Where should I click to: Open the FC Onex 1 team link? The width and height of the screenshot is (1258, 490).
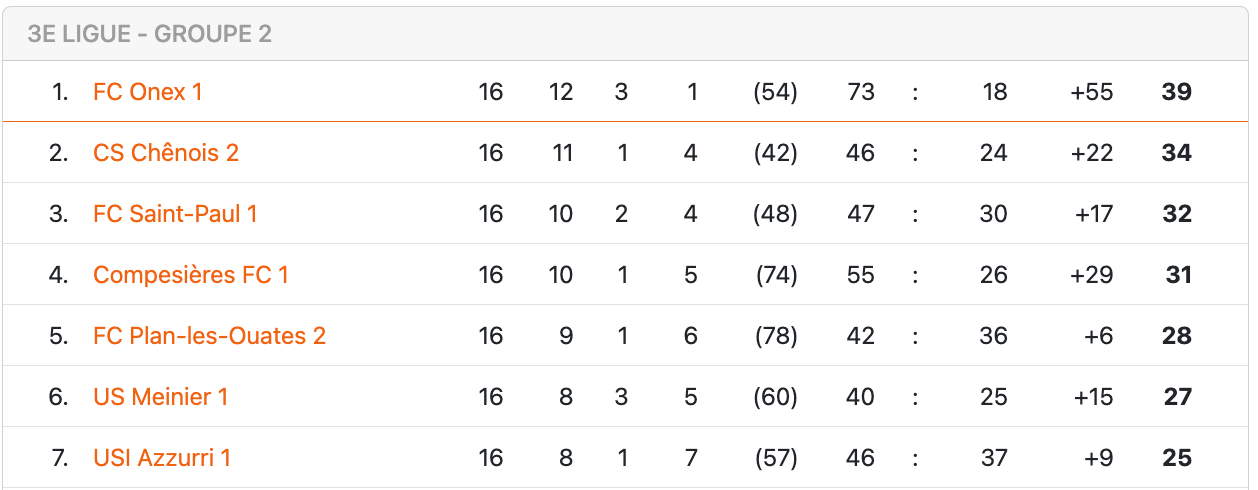tap(148, 92)
